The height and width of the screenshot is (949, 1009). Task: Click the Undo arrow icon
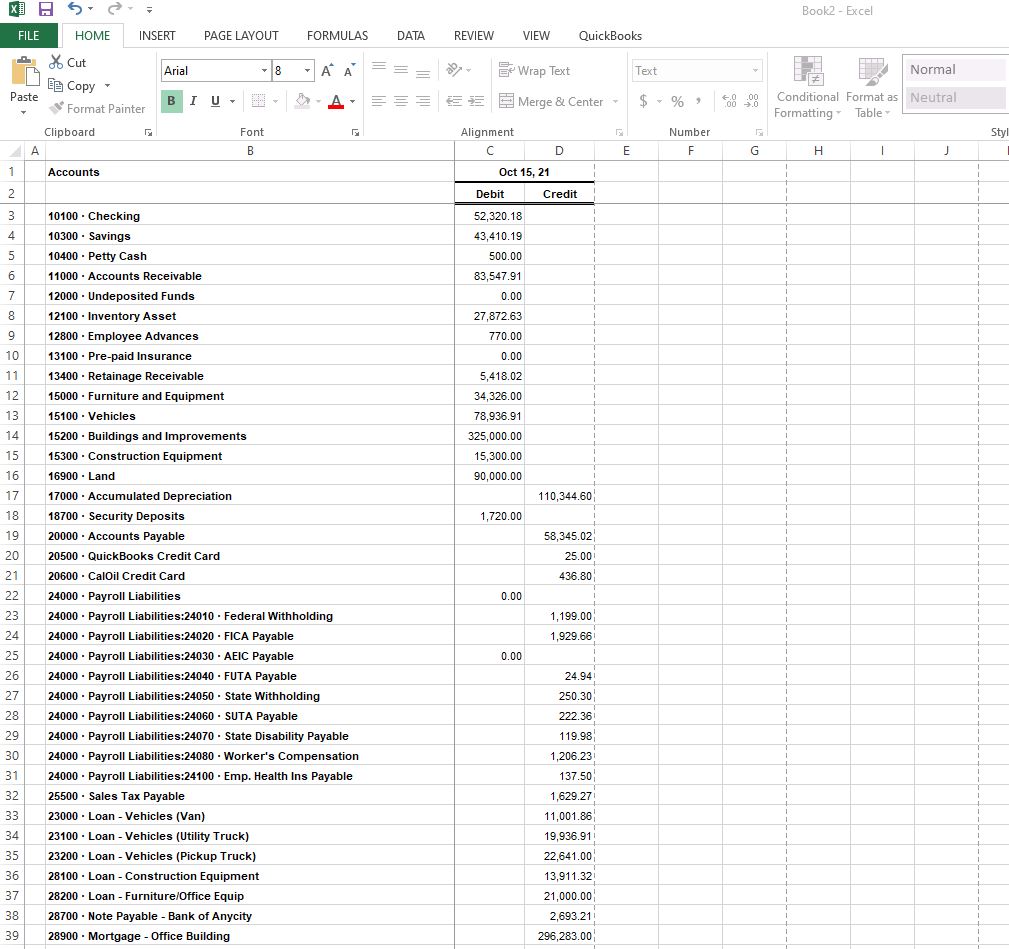click(75, 9)
